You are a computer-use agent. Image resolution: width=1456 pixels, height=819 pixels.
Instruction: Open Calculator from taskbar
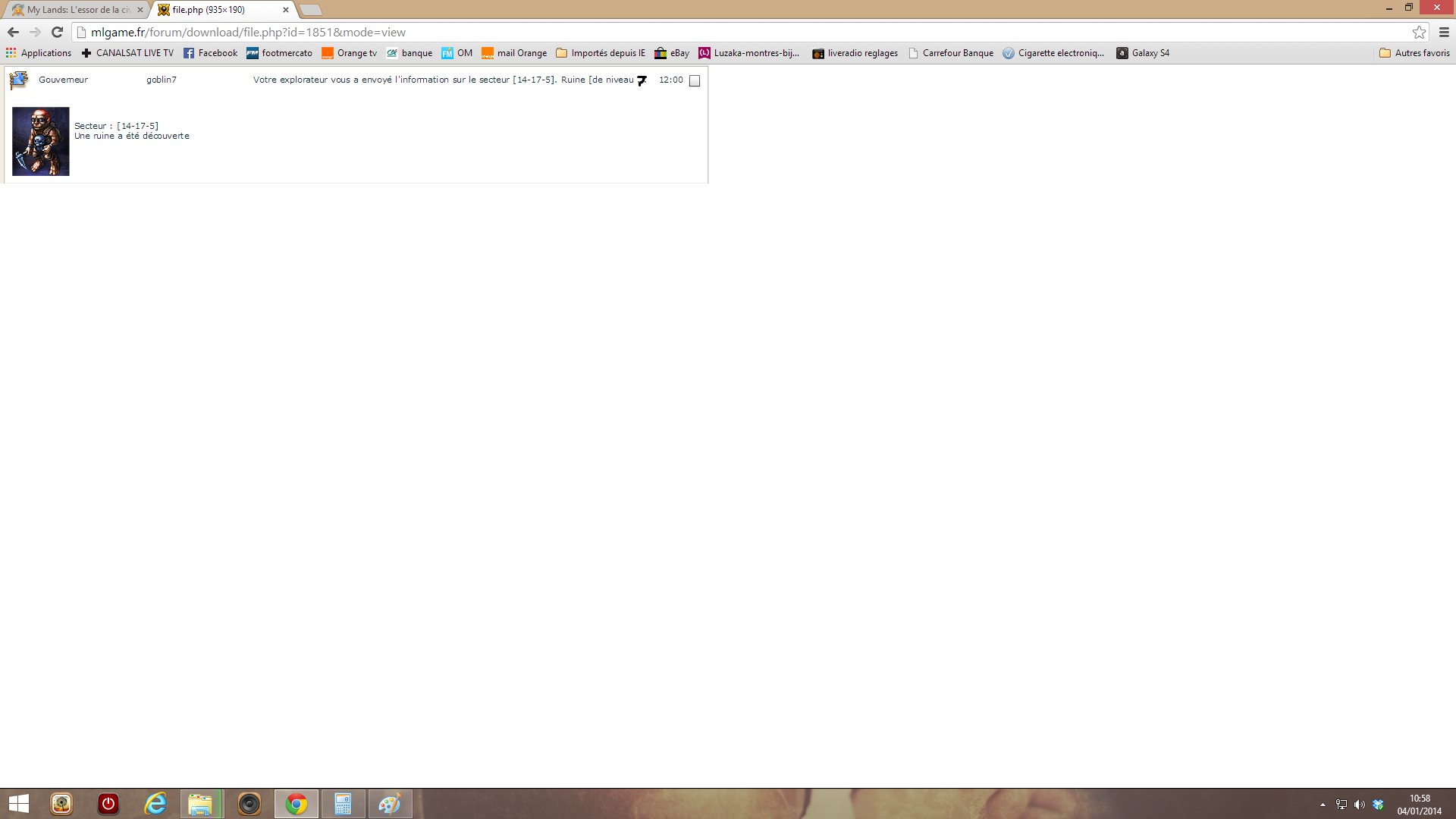tap(343, 804)
